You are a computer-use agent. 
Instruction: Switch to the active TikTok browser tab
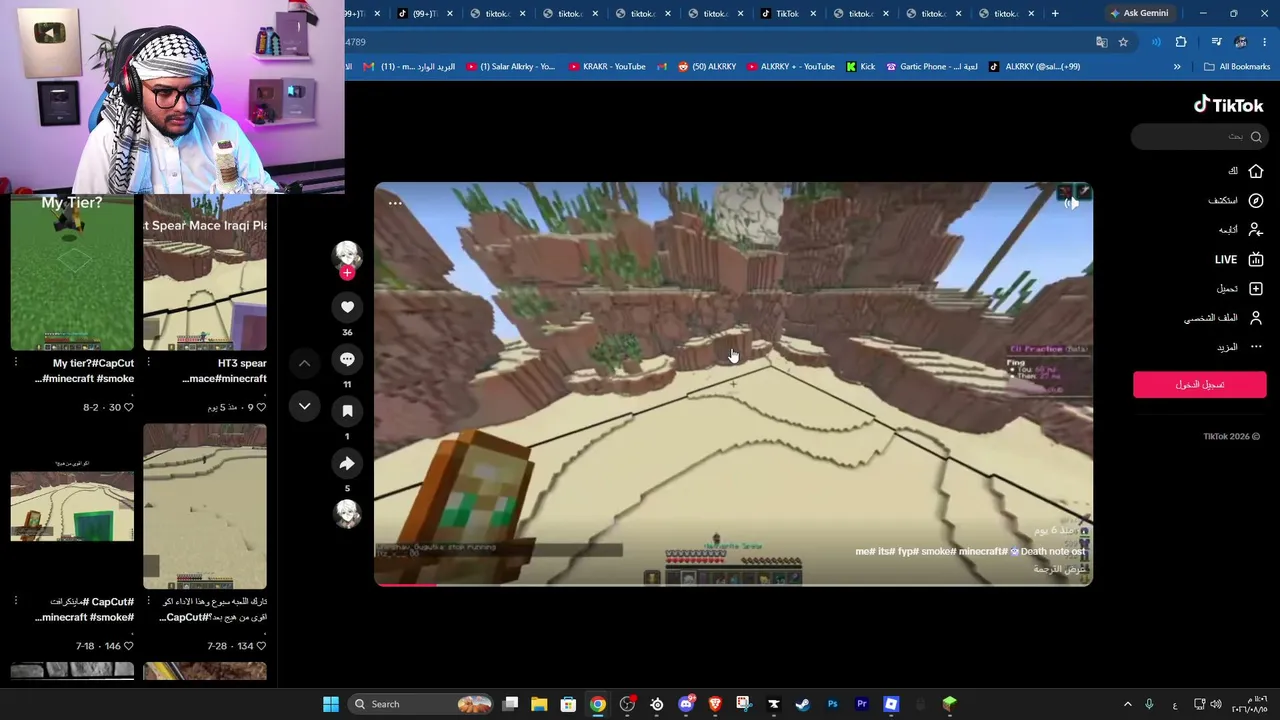(x=786, y=13)
